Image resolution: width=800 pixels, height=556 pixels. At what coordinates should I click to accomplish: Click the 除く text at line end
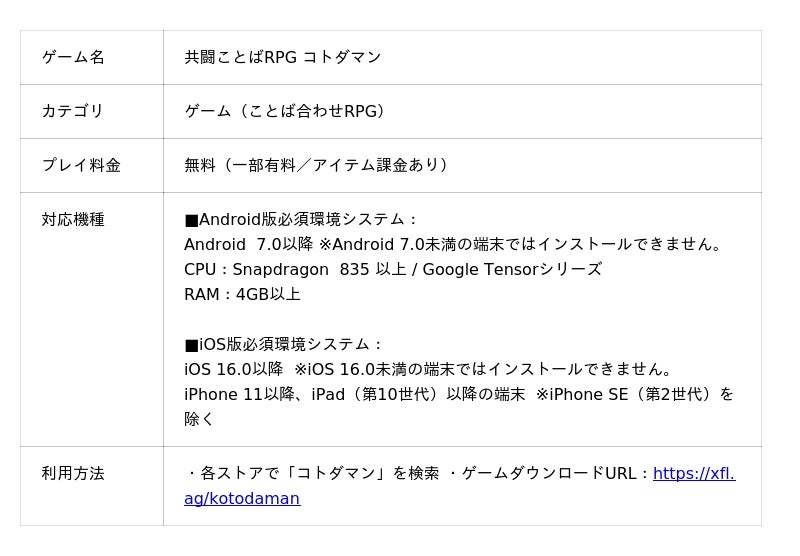[199, 419]
